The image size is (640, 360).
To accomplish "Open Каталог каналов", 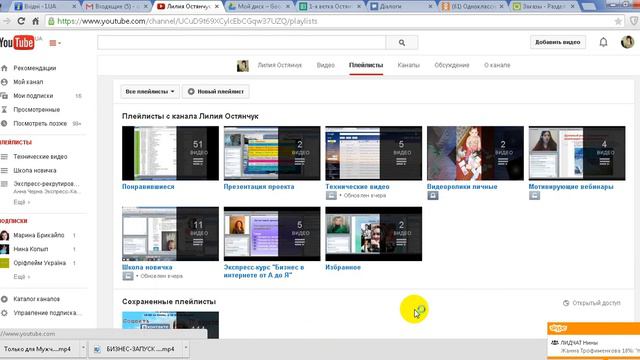I will (36, 299).
